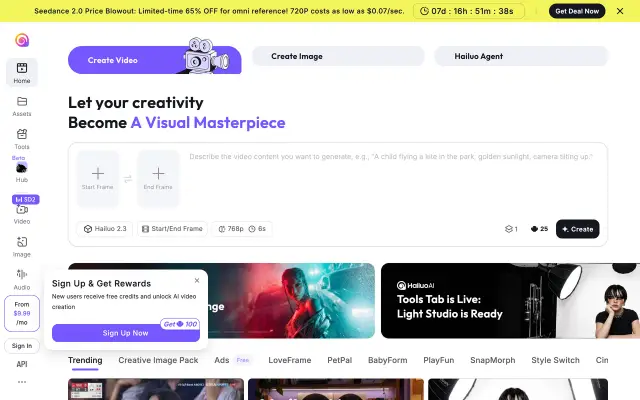This screenshot has width=640, height=400.
Task: Click into the video description prompt field
Action: tap(391, 180)
